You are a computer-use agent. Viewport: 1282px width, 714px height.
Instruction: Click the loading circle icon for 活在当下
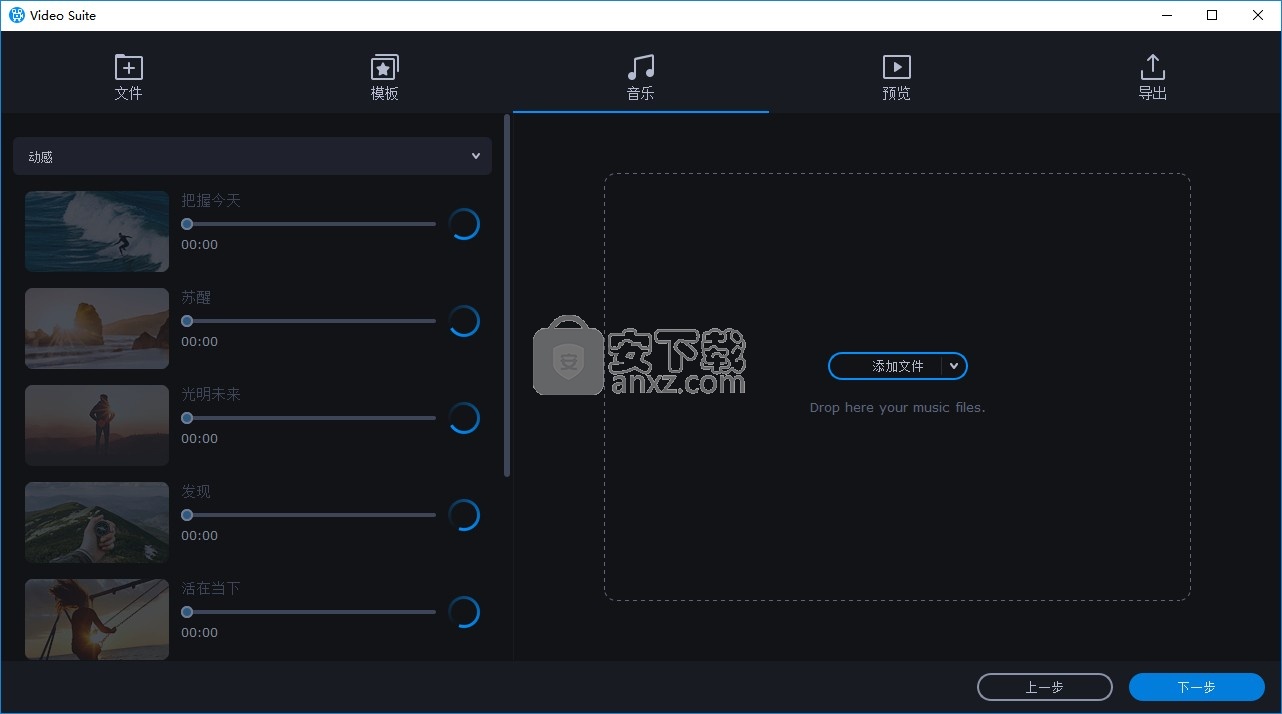tap(464, 612)
